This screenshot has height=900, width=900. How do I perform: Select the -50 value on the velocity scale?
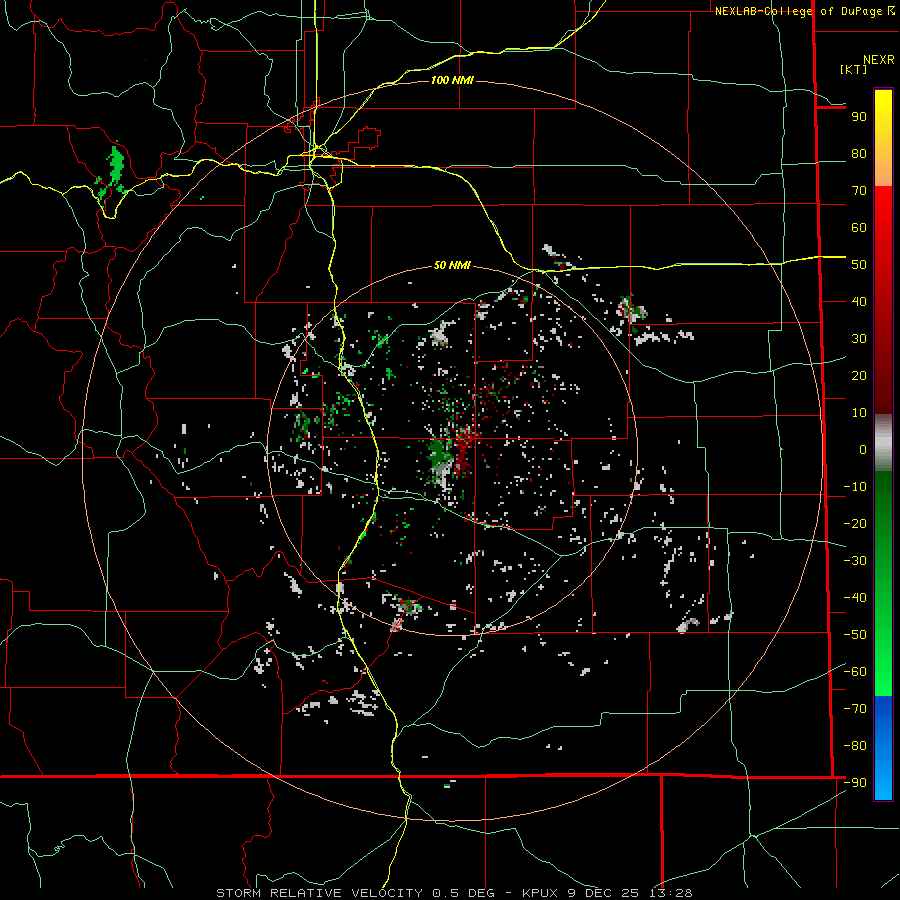point(855,635)
